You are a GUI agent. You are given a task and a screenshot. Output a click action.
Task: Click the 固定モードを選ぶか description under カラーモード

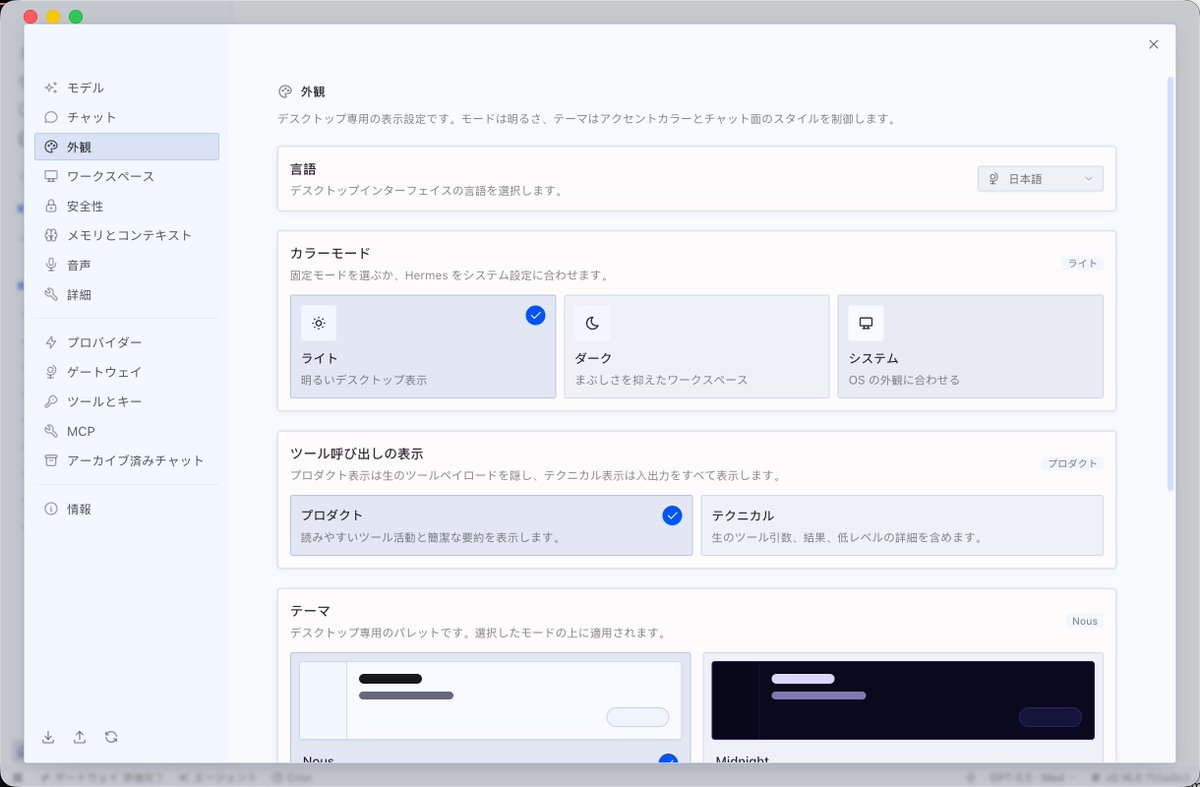449,275
